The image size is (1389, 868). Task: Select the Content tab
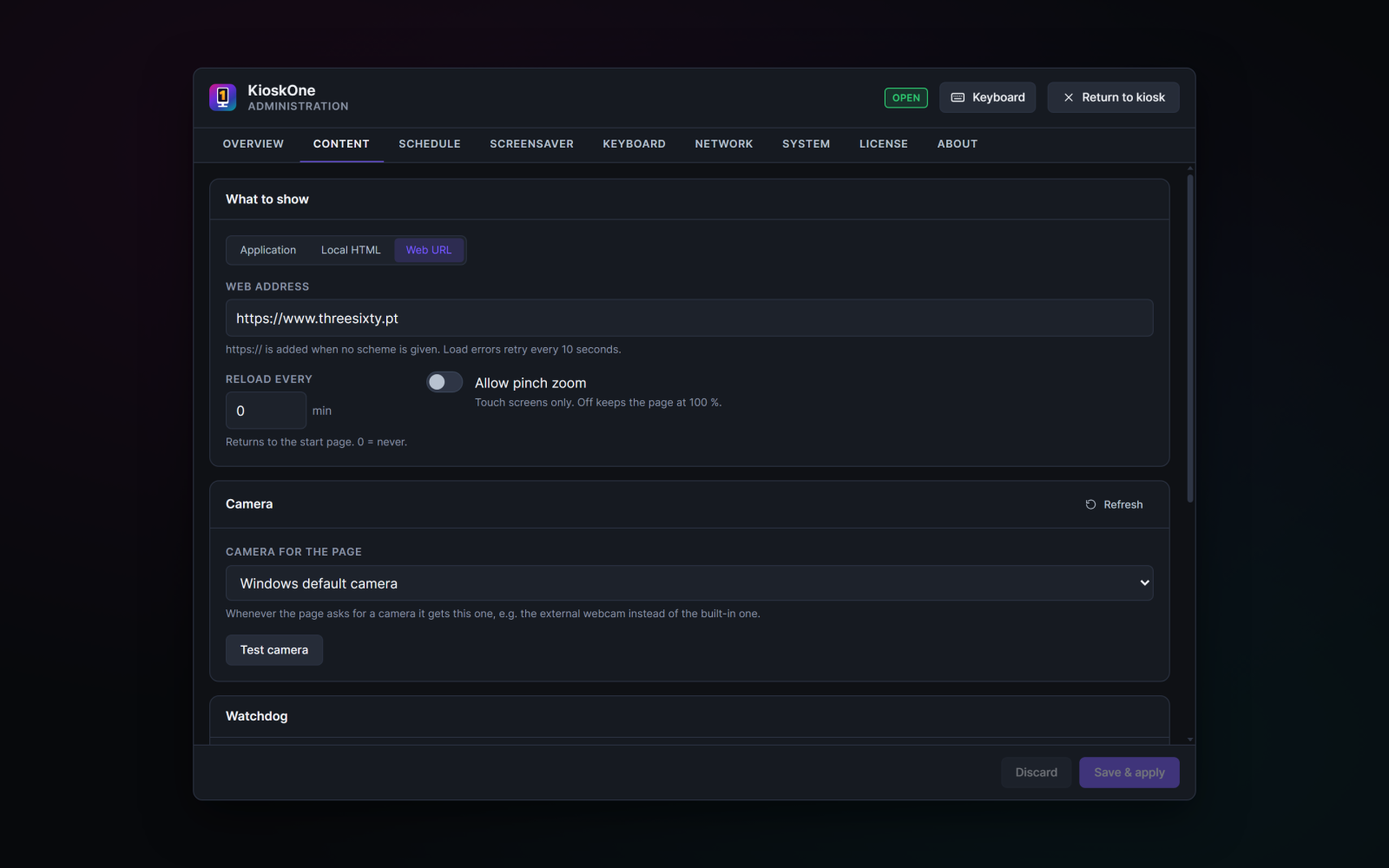click(x=341, y=144)
